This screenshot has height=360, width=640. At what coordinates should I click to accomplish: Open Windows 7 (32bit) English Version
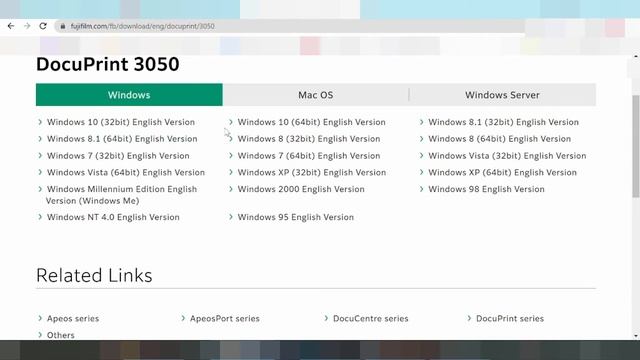point(118,156)
